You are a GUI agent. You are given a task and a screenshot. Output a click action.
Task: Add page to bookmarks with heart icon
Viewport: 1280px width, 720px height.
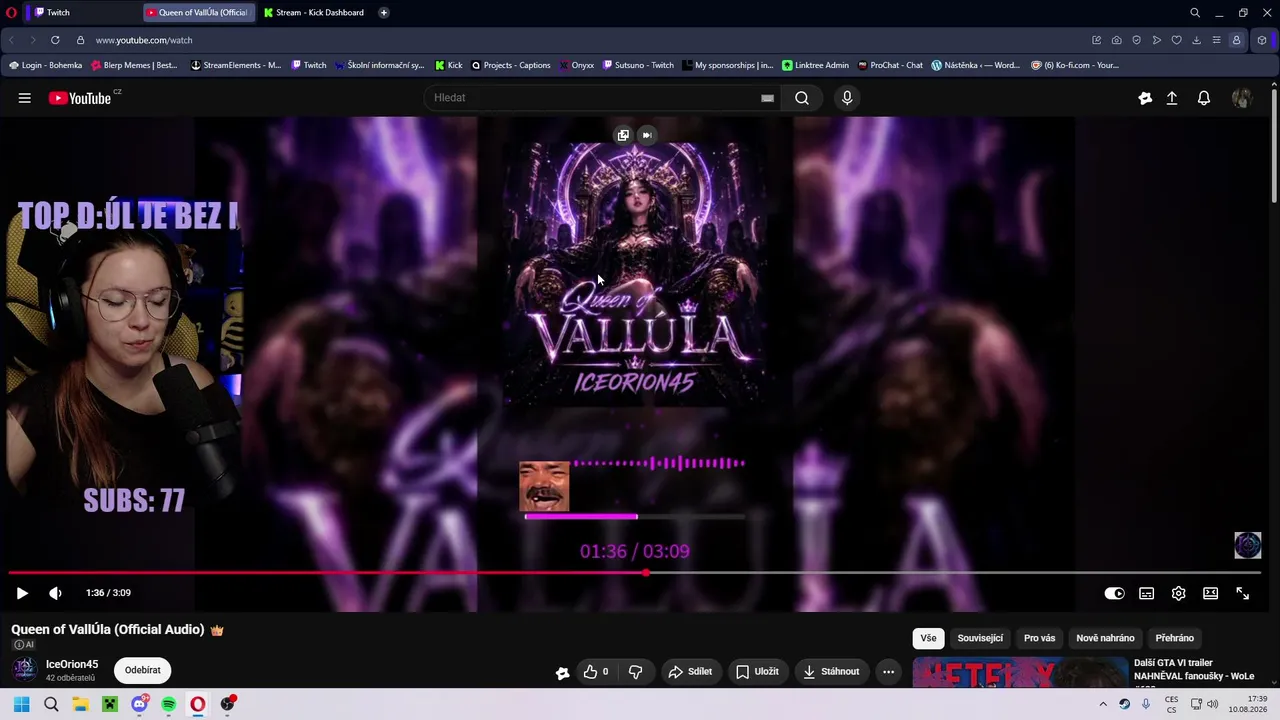[x=1176, y=40]
